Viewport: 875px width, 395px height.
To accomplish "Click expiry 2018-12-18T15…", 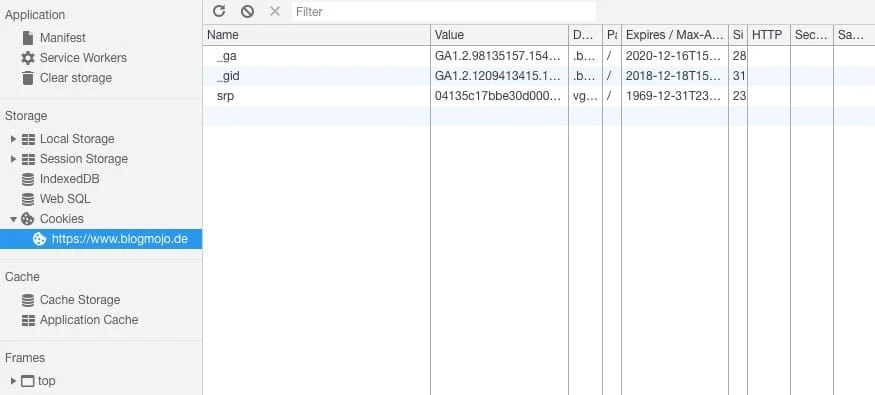I will (674, 76).
